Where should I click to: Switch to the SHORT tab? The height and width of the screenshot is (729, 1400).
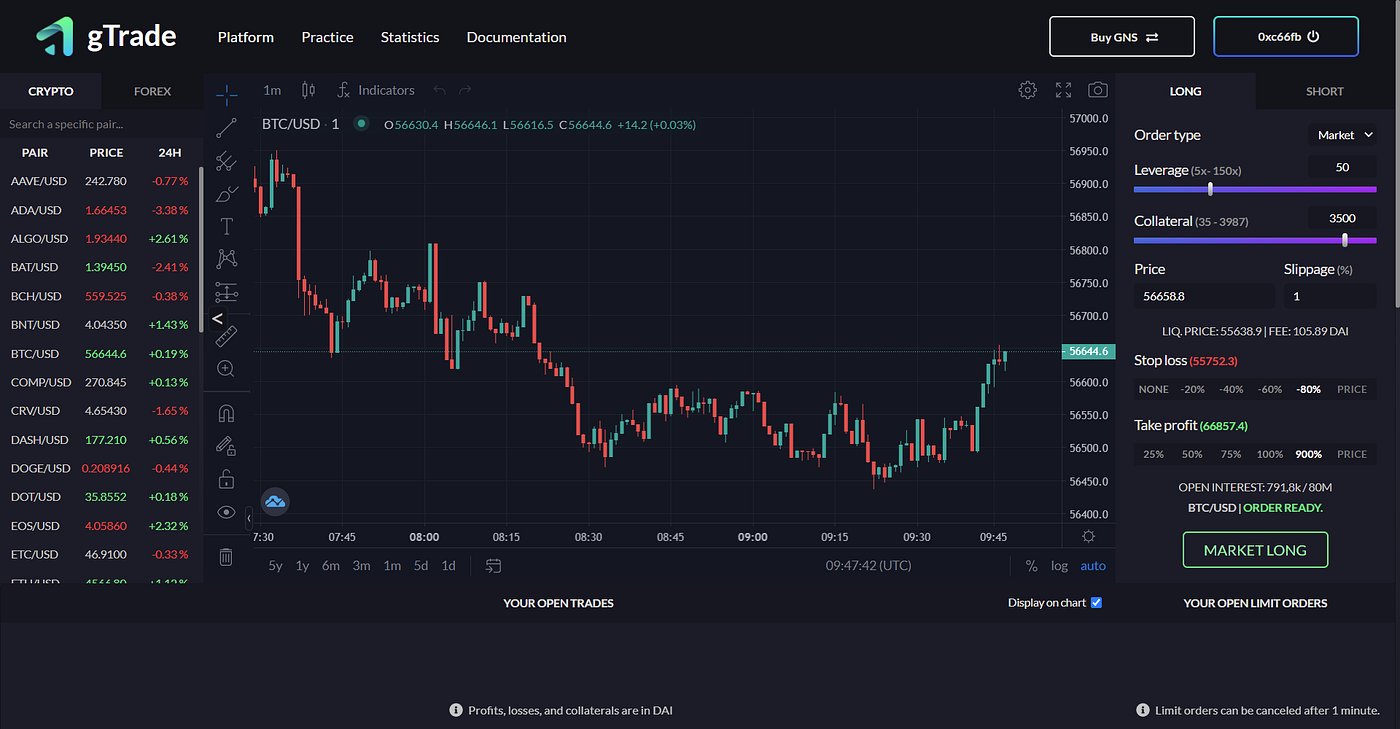[x=1325, y=91]
